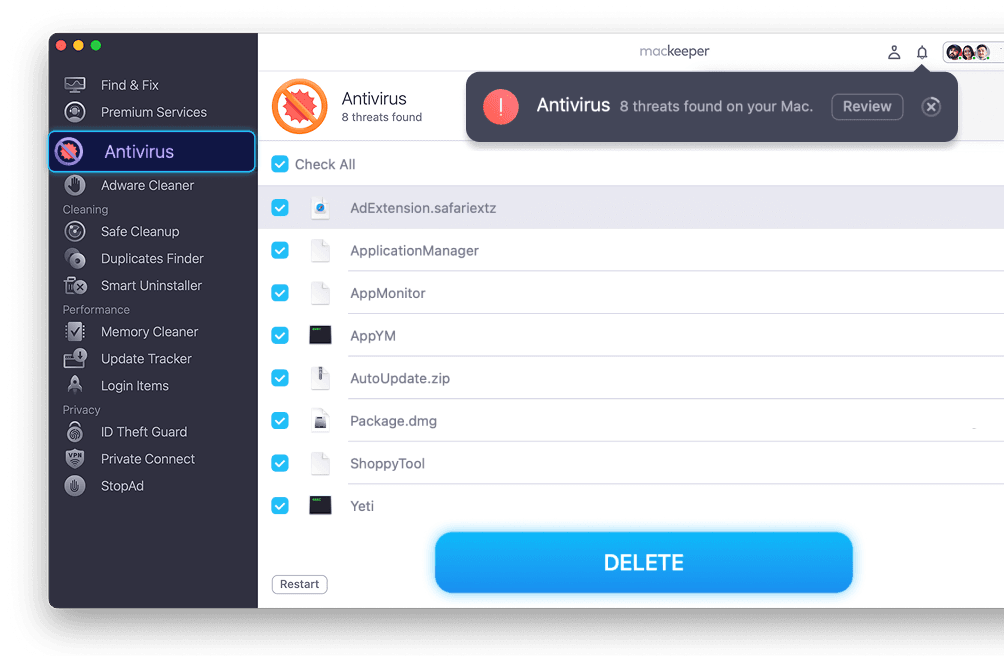Click the large Antivirus header icon

[300, 106]
